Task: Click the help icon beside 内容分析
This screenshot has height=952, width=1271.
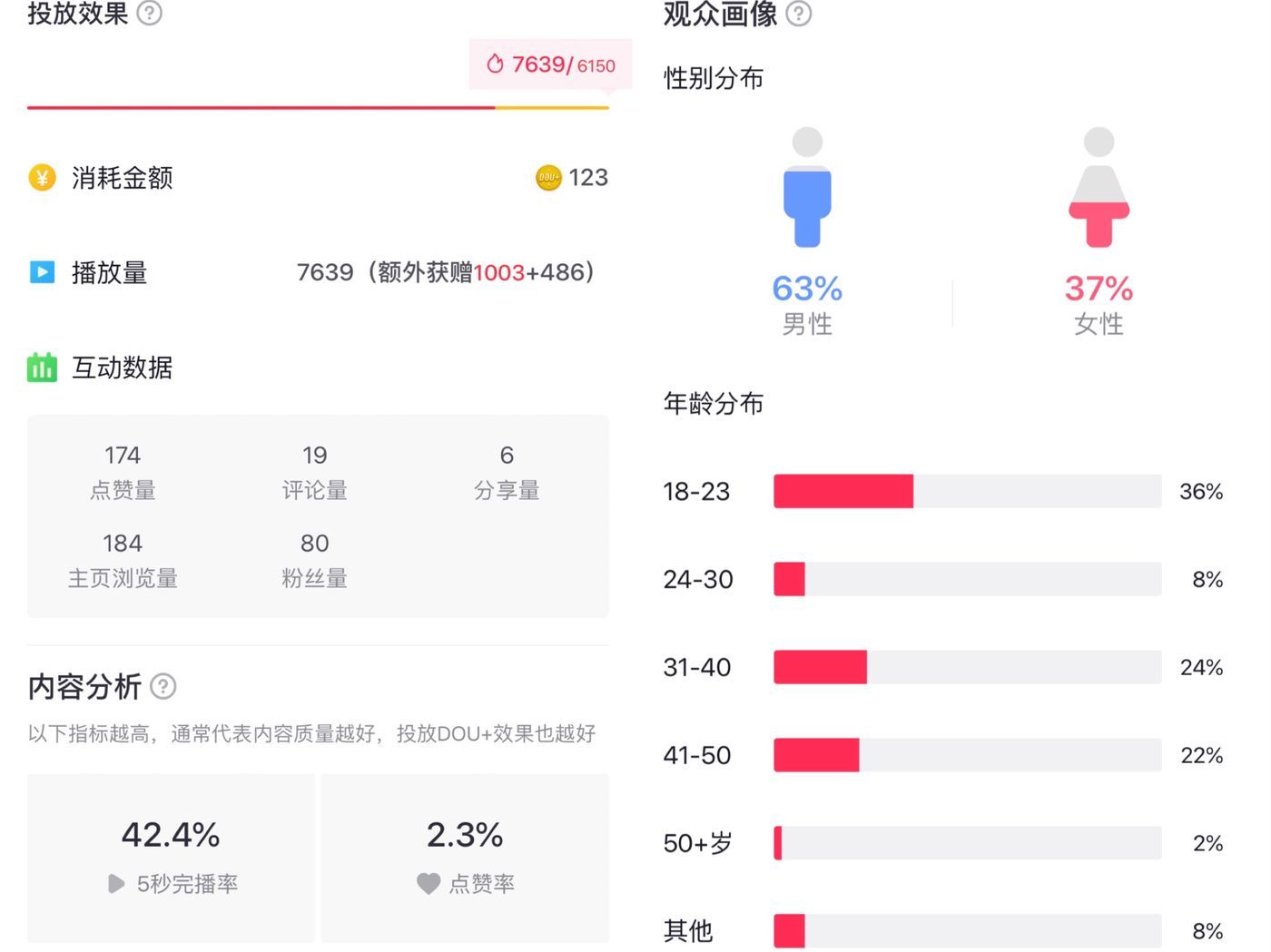Action: coord(163,686)
